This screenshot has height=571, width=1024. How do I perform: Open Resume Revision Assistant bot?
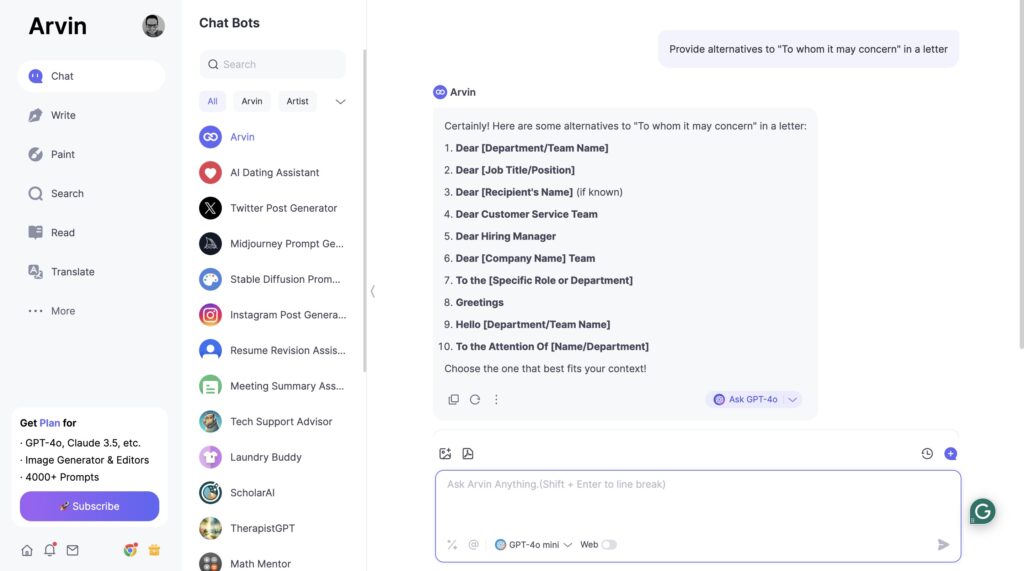click(x=272, y=350)
